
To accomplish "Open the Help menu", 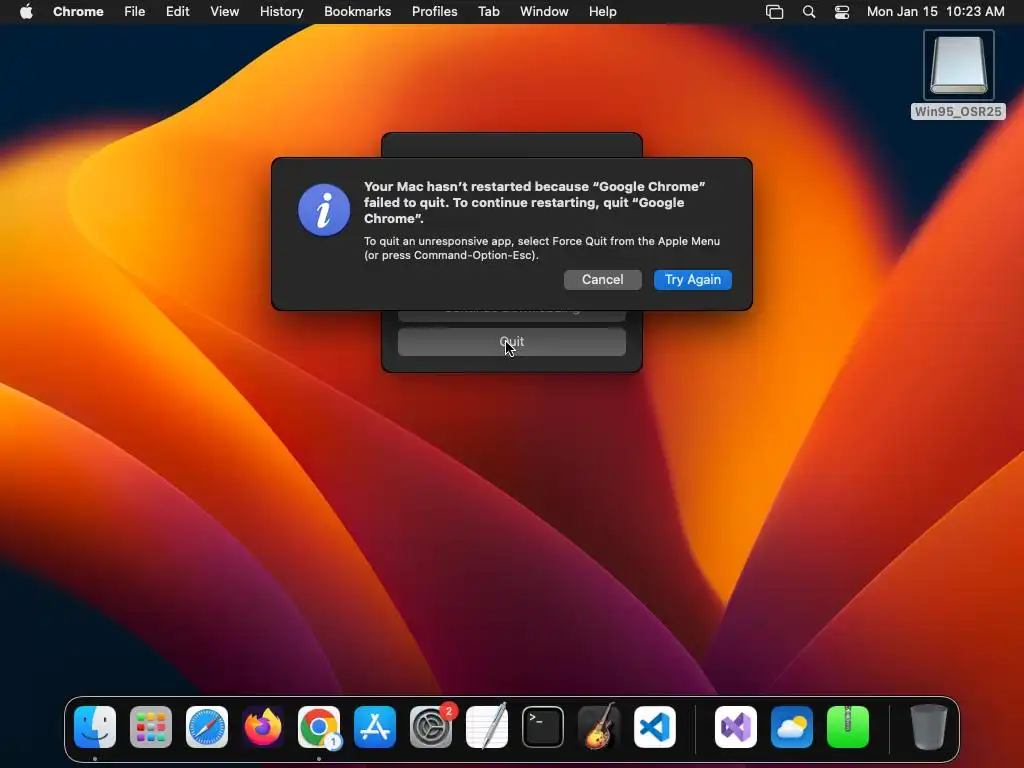I will tap(603, 12).
